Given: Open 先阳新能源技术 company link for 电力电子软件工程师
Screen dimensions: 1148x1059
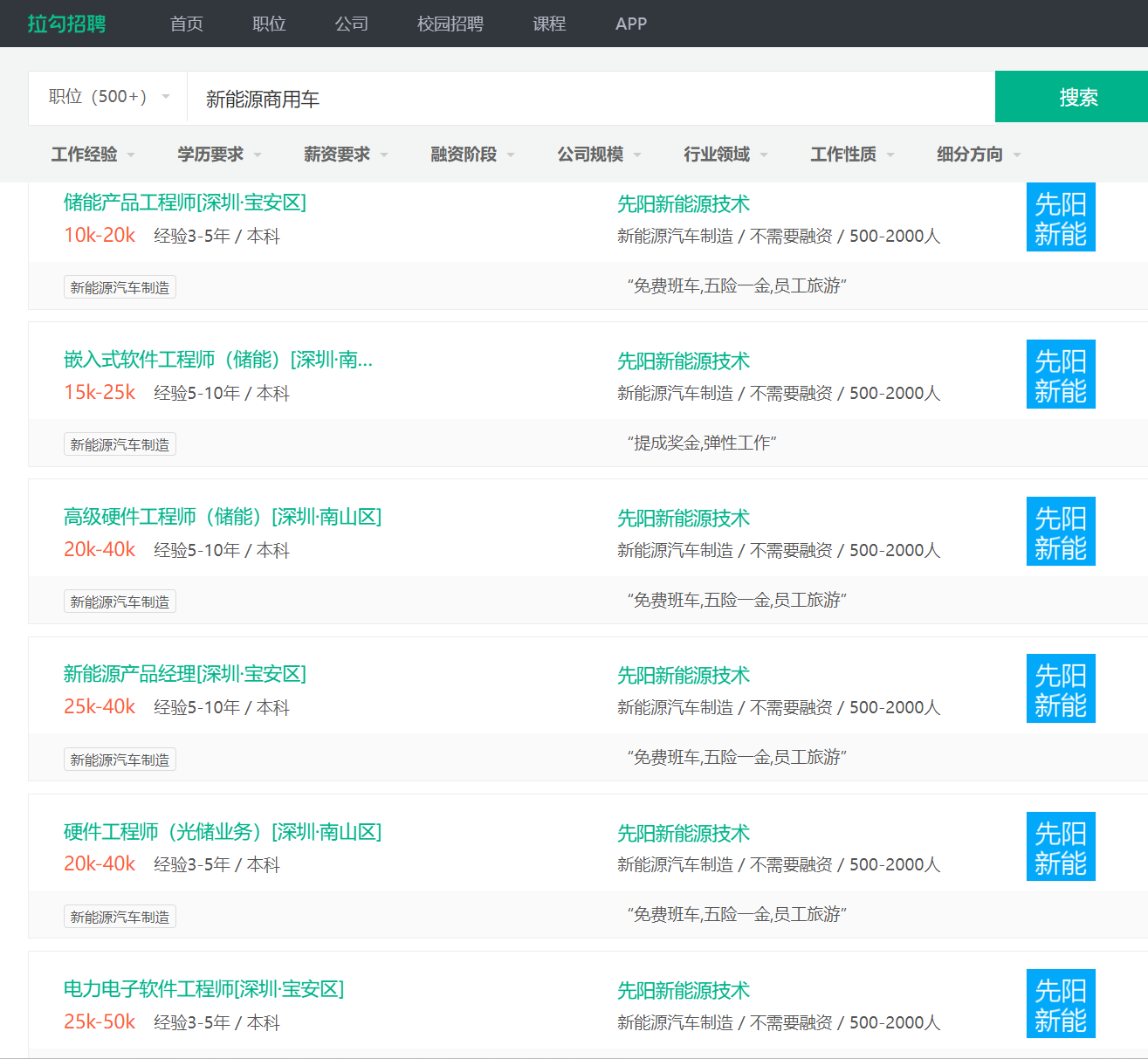Looking at the screenshot, I should click(x=683, y=991).
